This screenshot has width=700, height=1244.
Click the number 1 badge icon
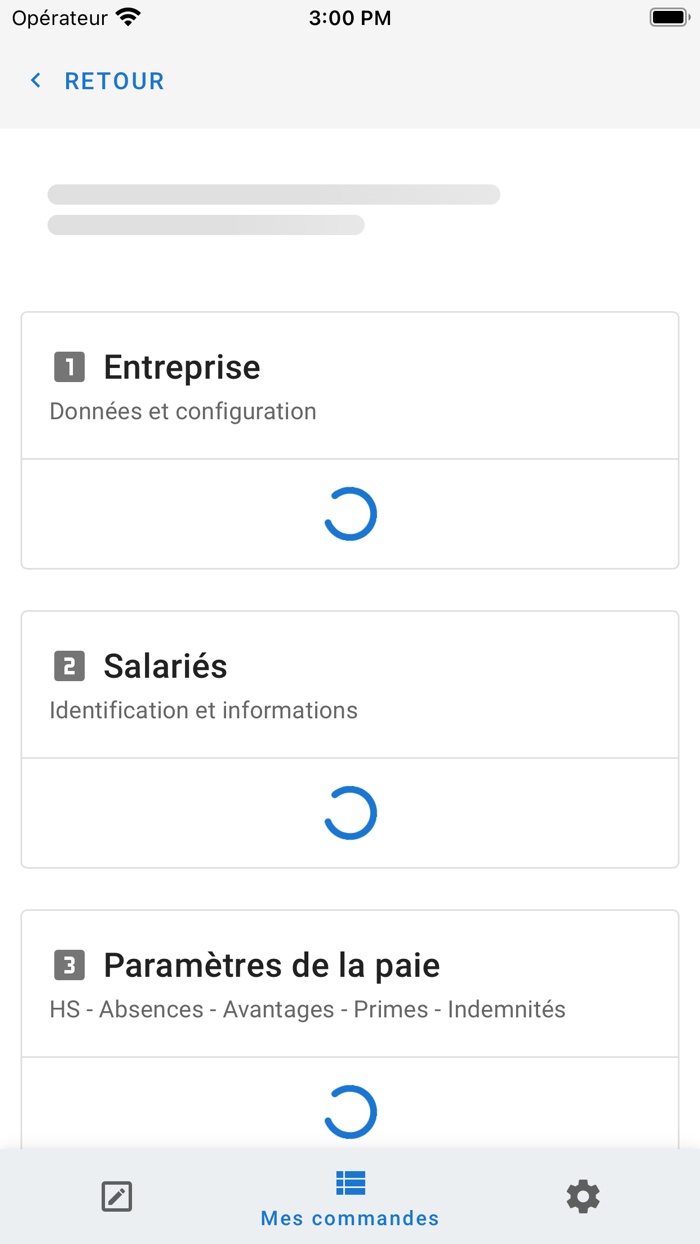(x=69, y=367)
